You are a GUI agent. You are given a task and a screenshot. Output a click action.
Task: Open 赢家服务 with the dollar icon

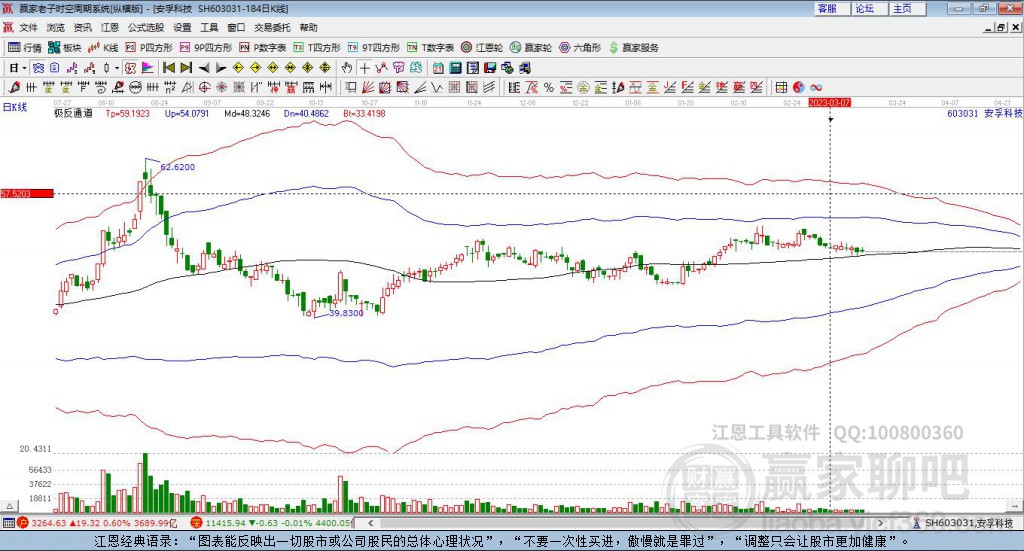(x=633, y=48)
